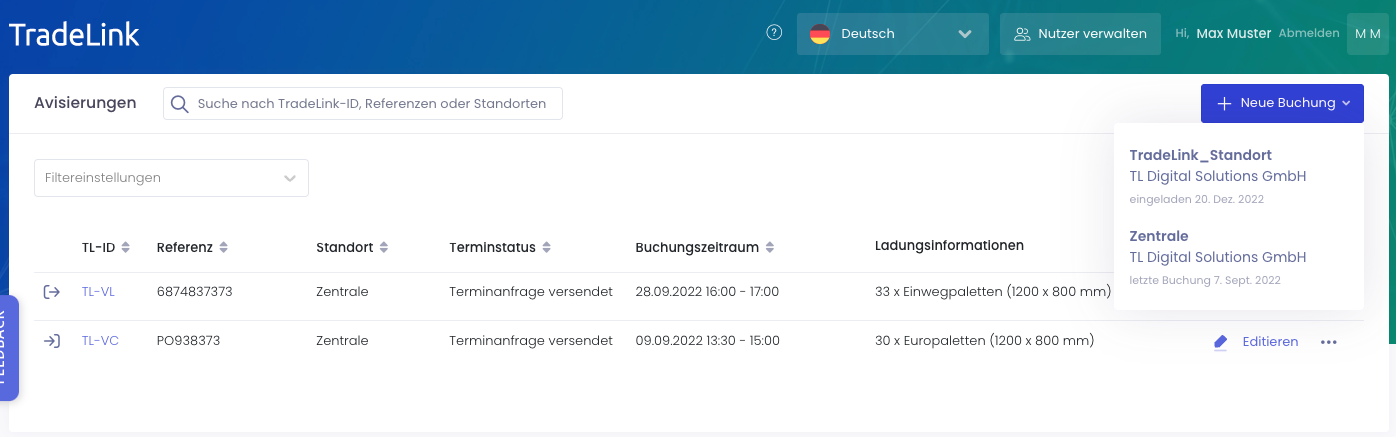Click the Nutzer verwalten button

coord(1080,34)
